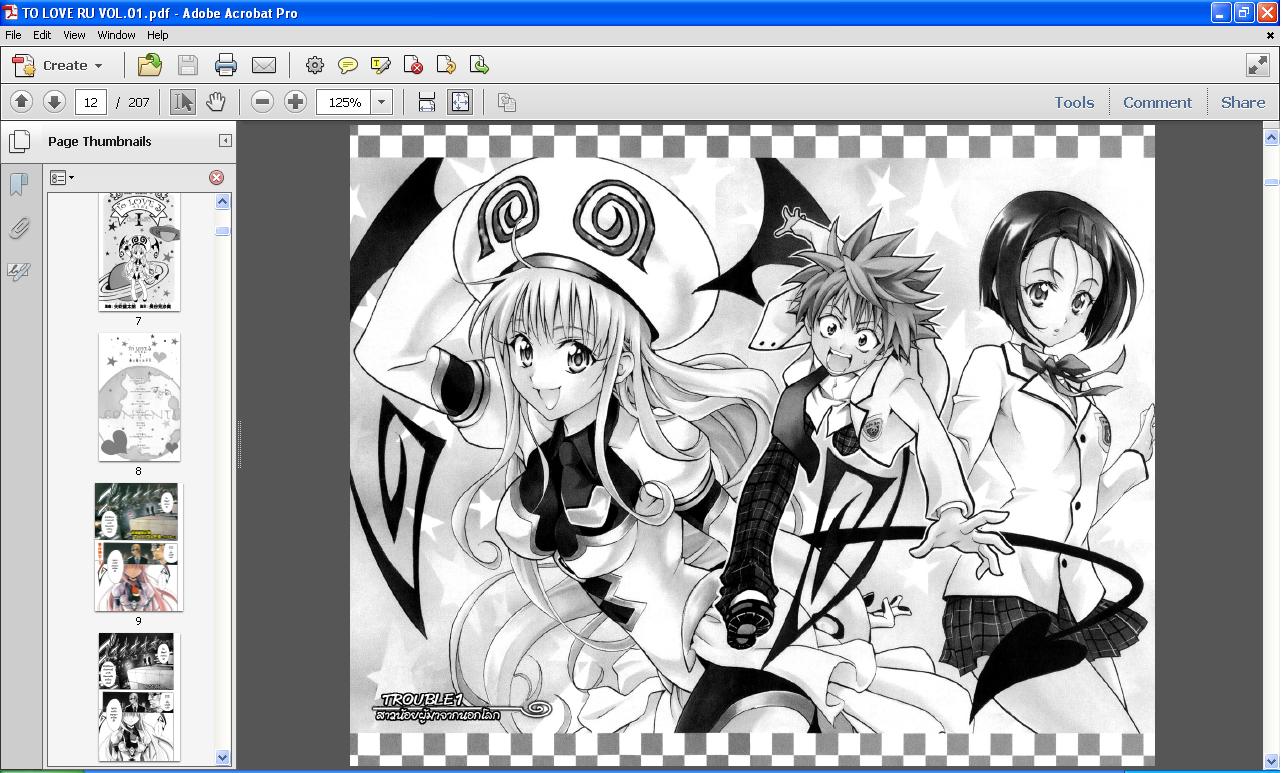Open the Signatures panel

[18, 271]
